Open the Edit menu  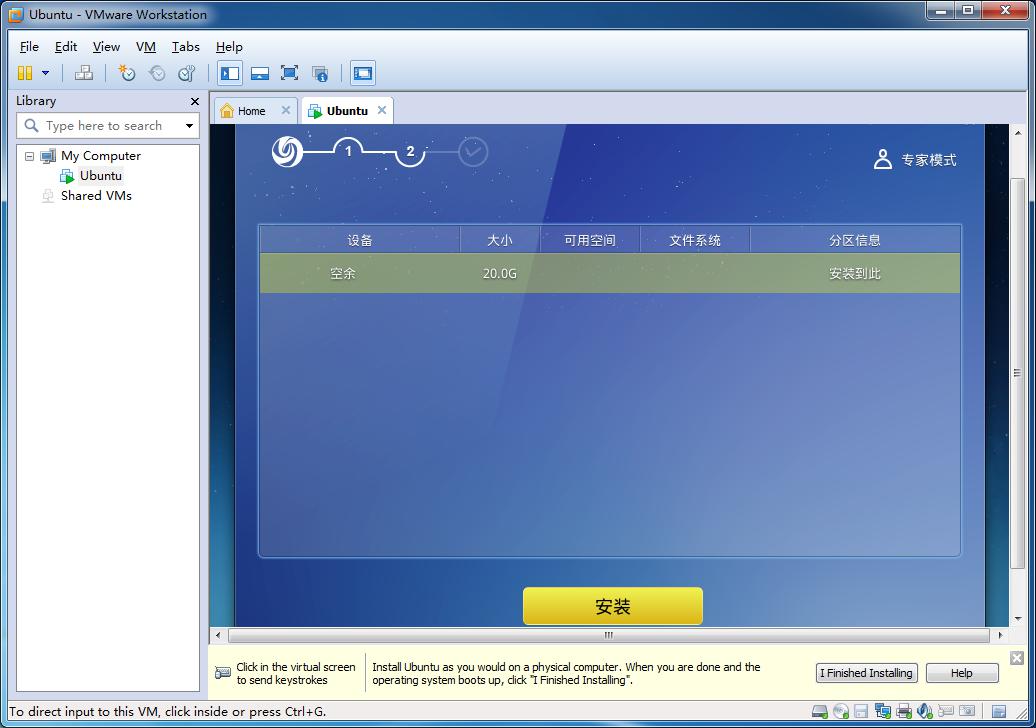pos(65,47)
